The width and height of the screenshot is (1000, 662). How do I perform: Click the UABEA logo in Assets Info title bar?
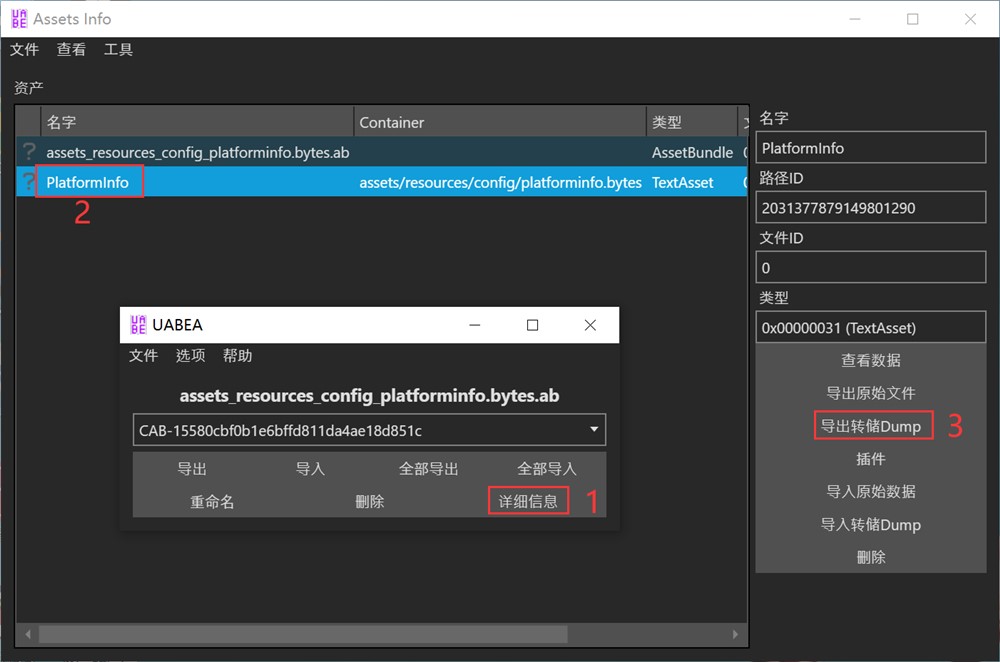pyautogui.click(x=19, y=19)
